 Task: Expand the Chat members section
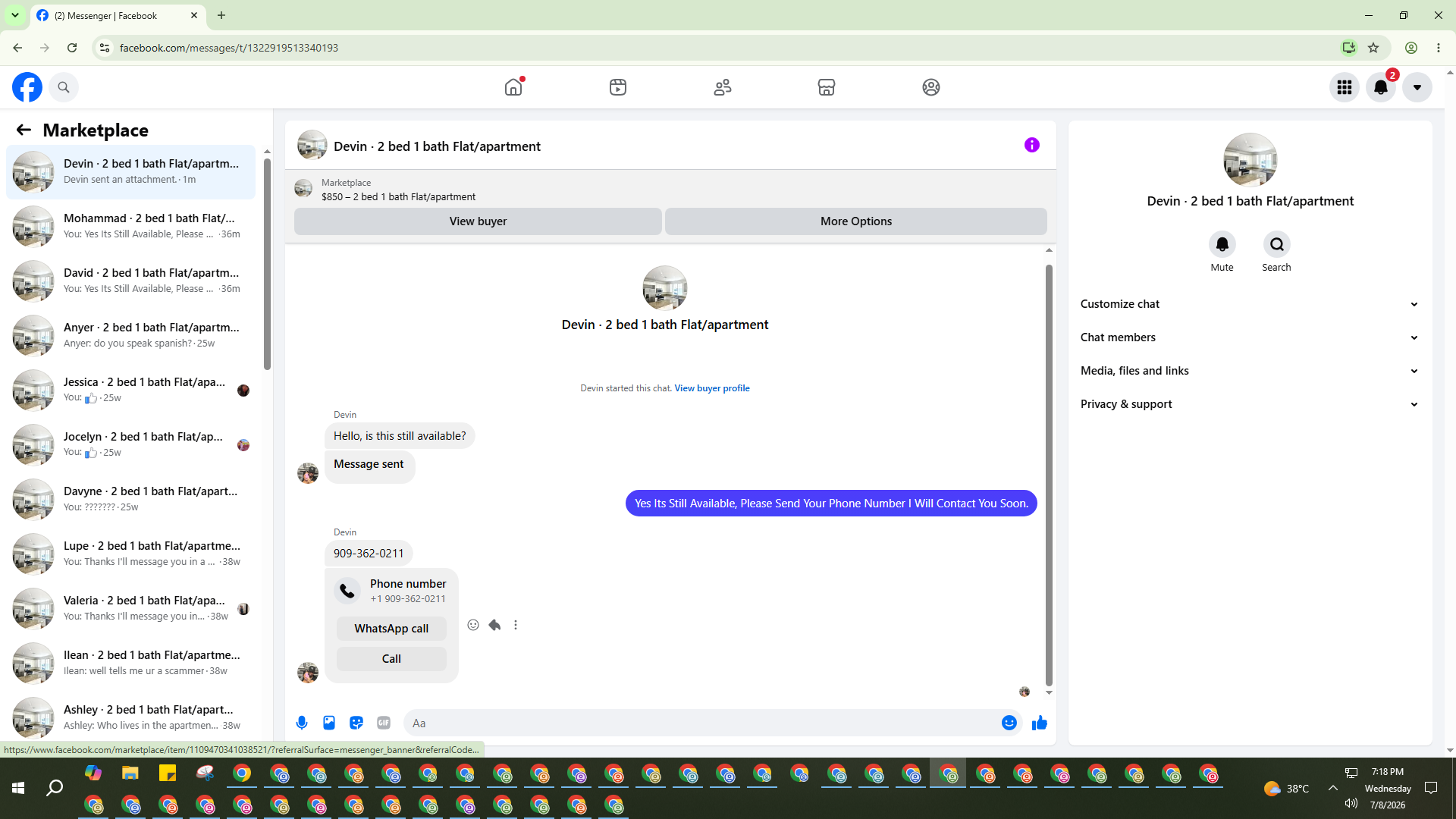pyautogui.click(x=1250, y=337)
